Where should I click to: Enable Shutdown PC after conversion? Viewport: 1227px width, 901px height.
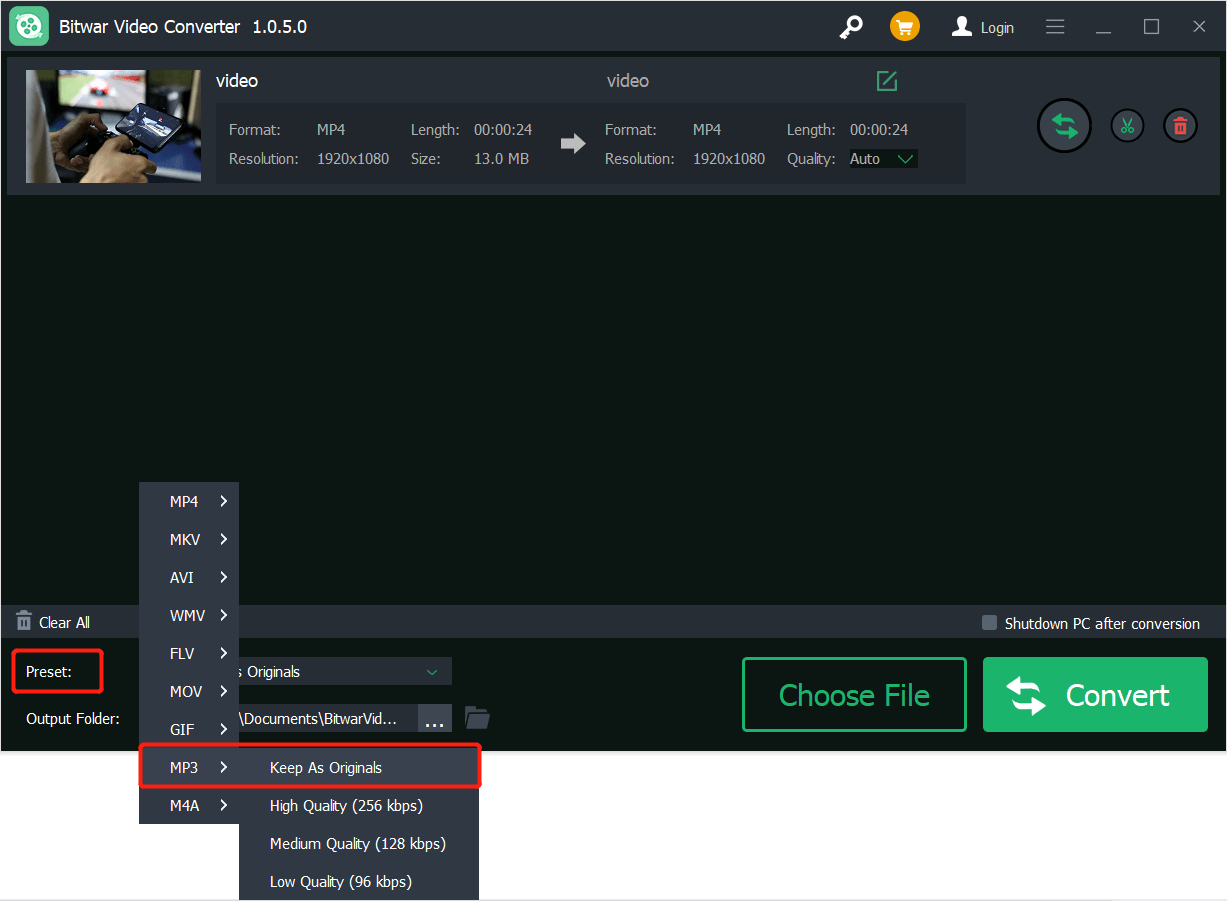(x=989, y=623)
